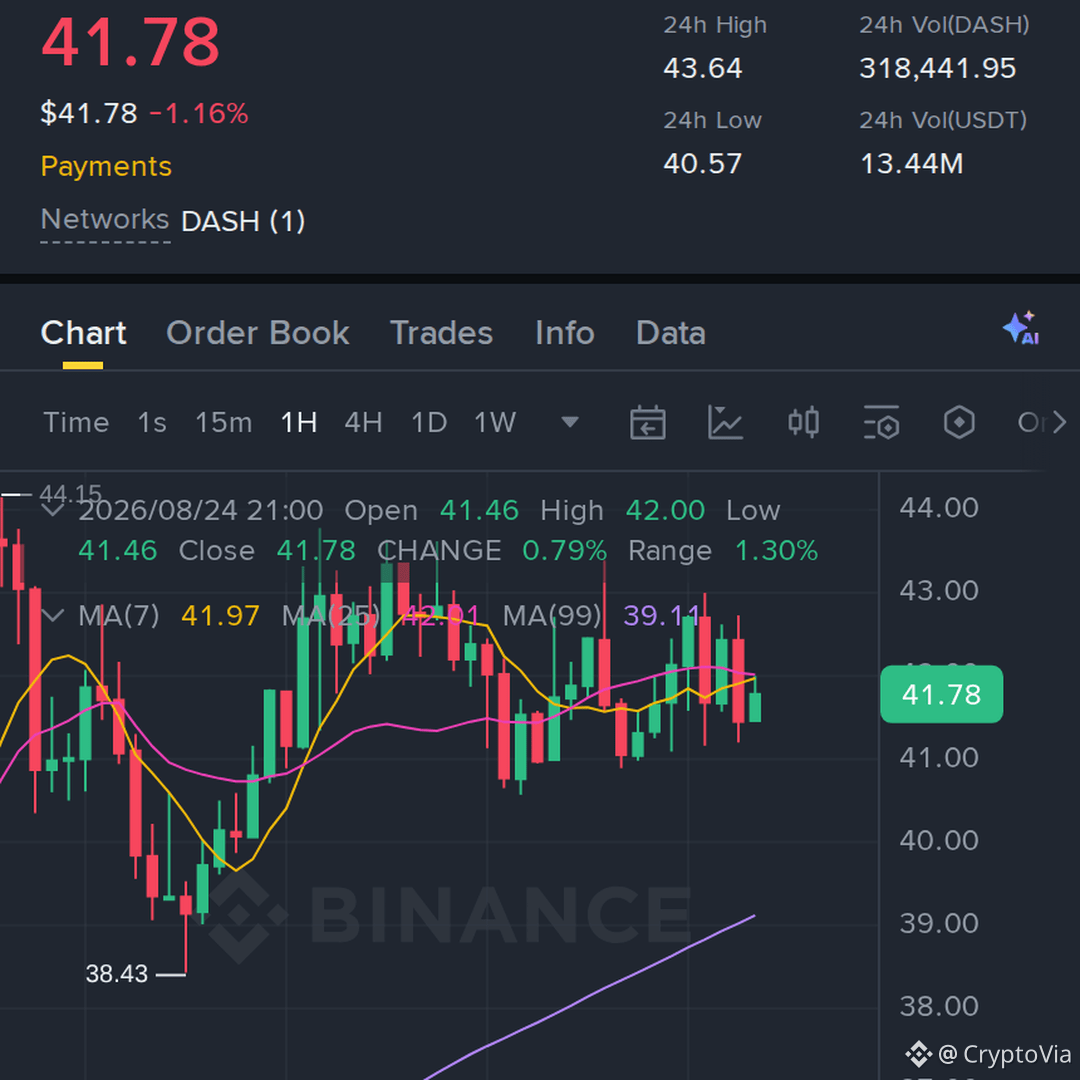Screen dimensions: 1080x1080
Task: Click the DASH (1) network text
Action: pos(242,222)
